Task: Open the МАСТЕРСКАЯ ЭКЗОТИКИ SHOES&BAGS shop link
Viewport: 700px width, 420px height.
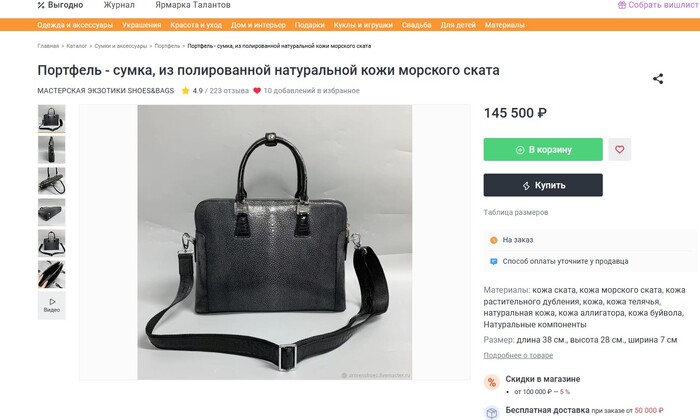Action: [x=106, y=91]
